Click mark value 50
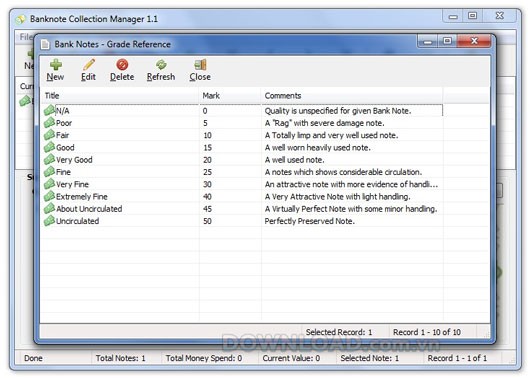Screen dimensions: 530x378 [207, 221]
